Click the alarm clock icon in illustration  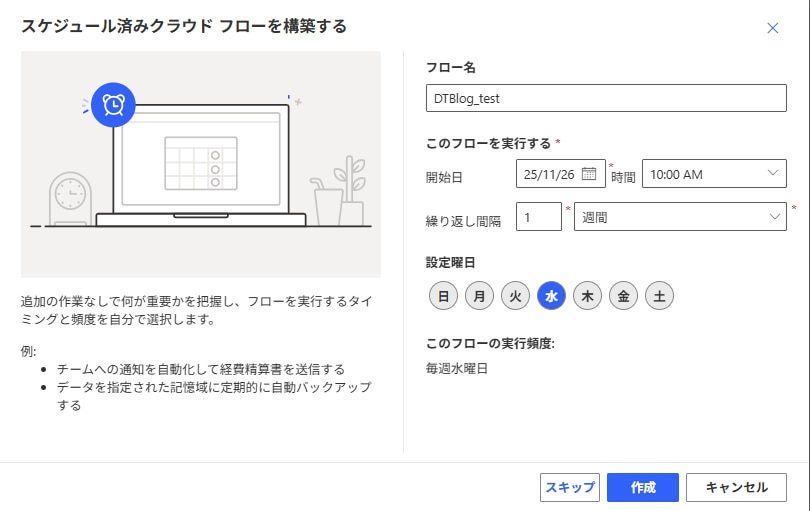pos(113,104)
